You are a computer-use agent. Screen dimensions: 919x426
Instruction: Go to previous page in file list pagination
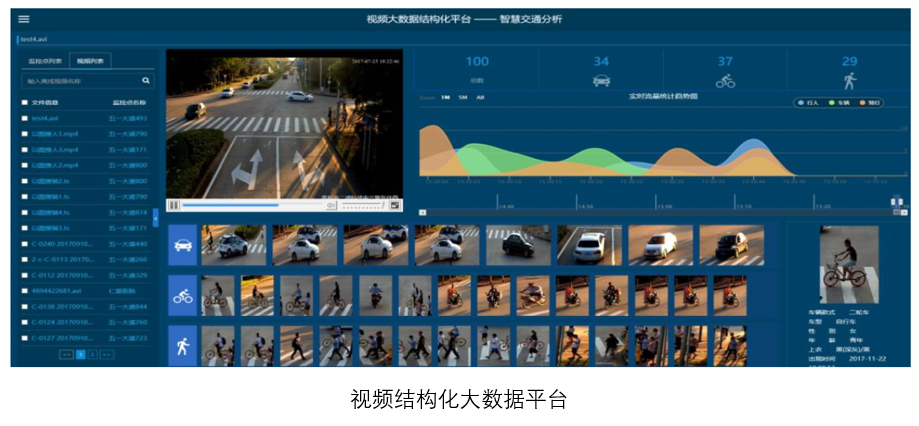67,354
